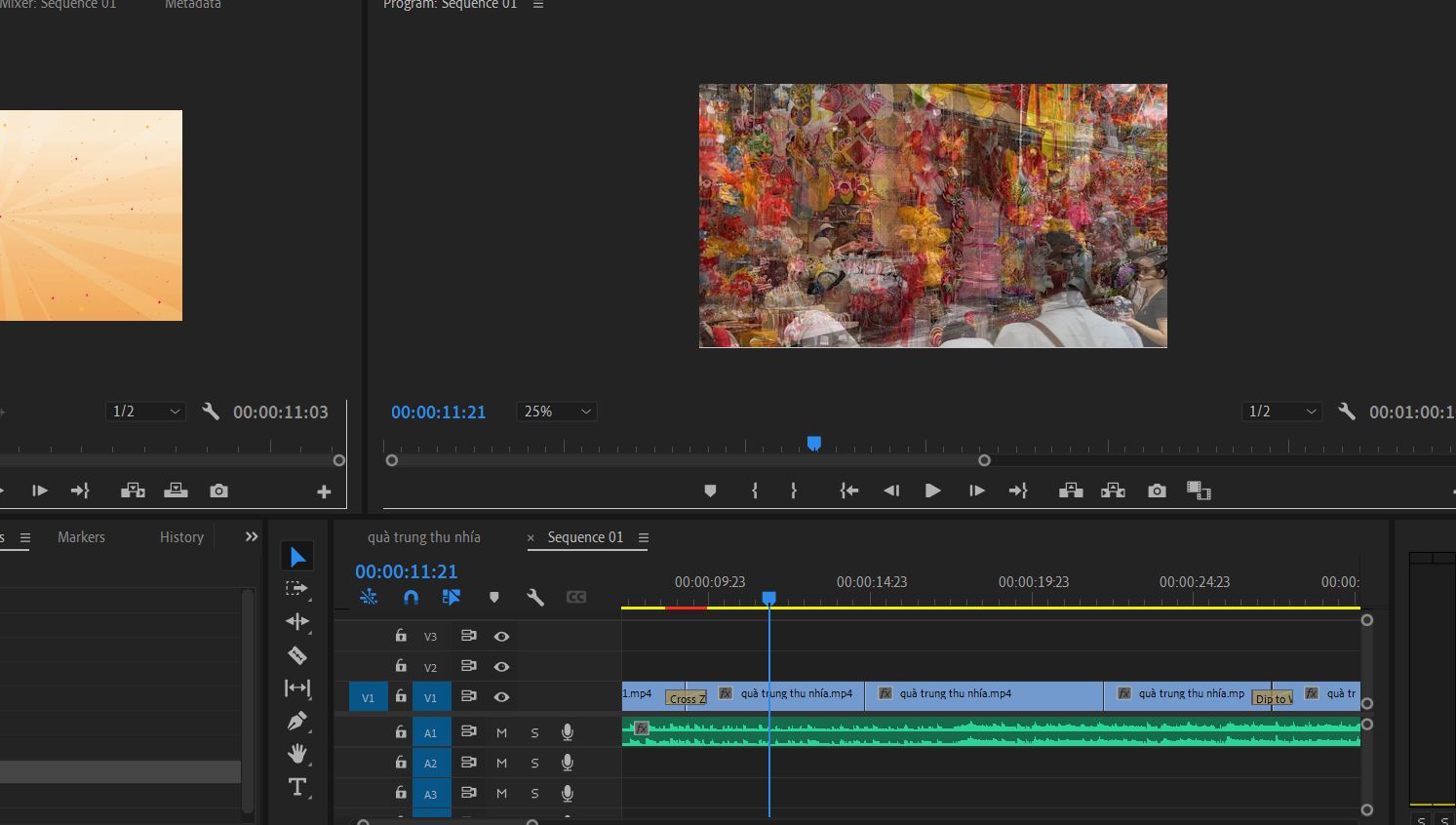This screenshot has width=1456, height=825.
Task: Switch to quà trung thu nhía timeline tab
Action: point(424,537)
